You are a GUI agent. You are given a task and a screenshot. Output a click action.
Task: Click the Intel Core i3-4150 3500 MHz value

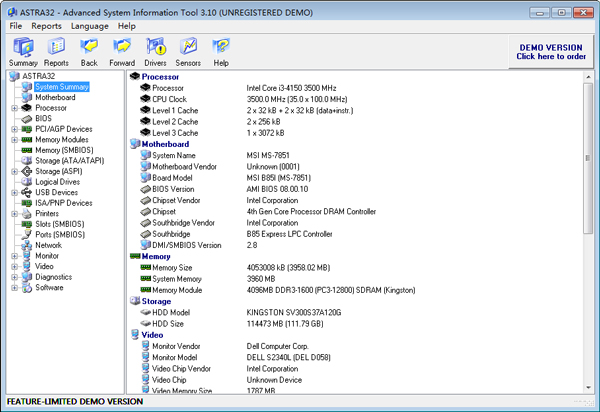(291, 88)
